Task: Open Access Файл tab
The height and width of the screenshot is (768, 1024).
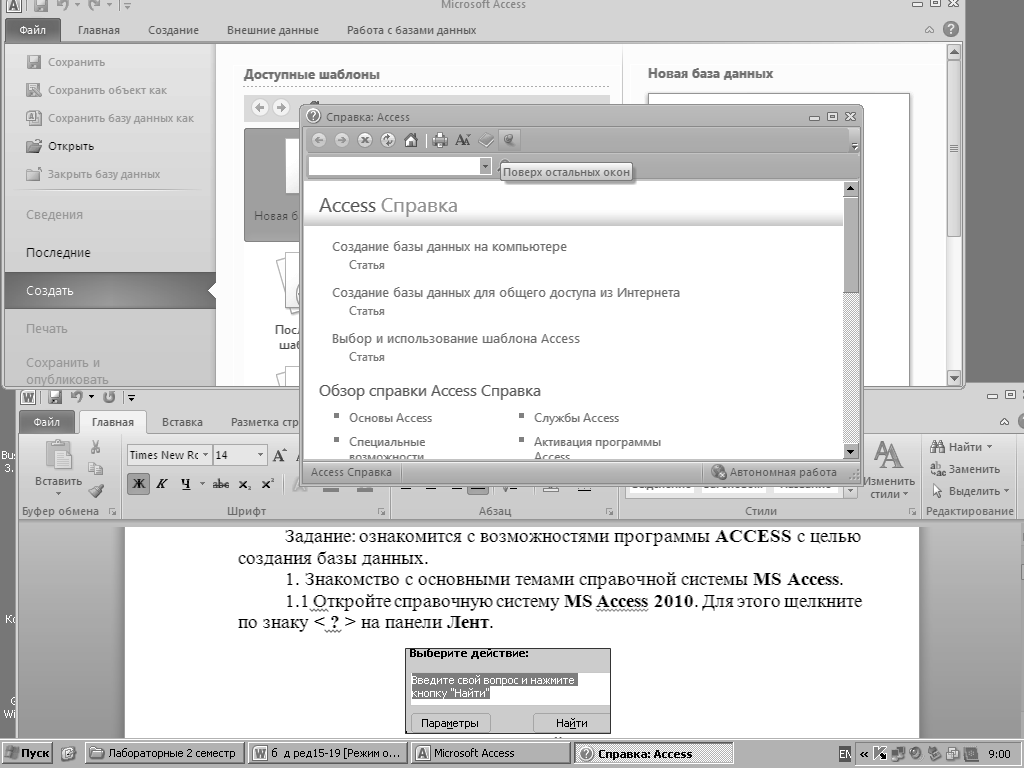Action: [33, 30]
